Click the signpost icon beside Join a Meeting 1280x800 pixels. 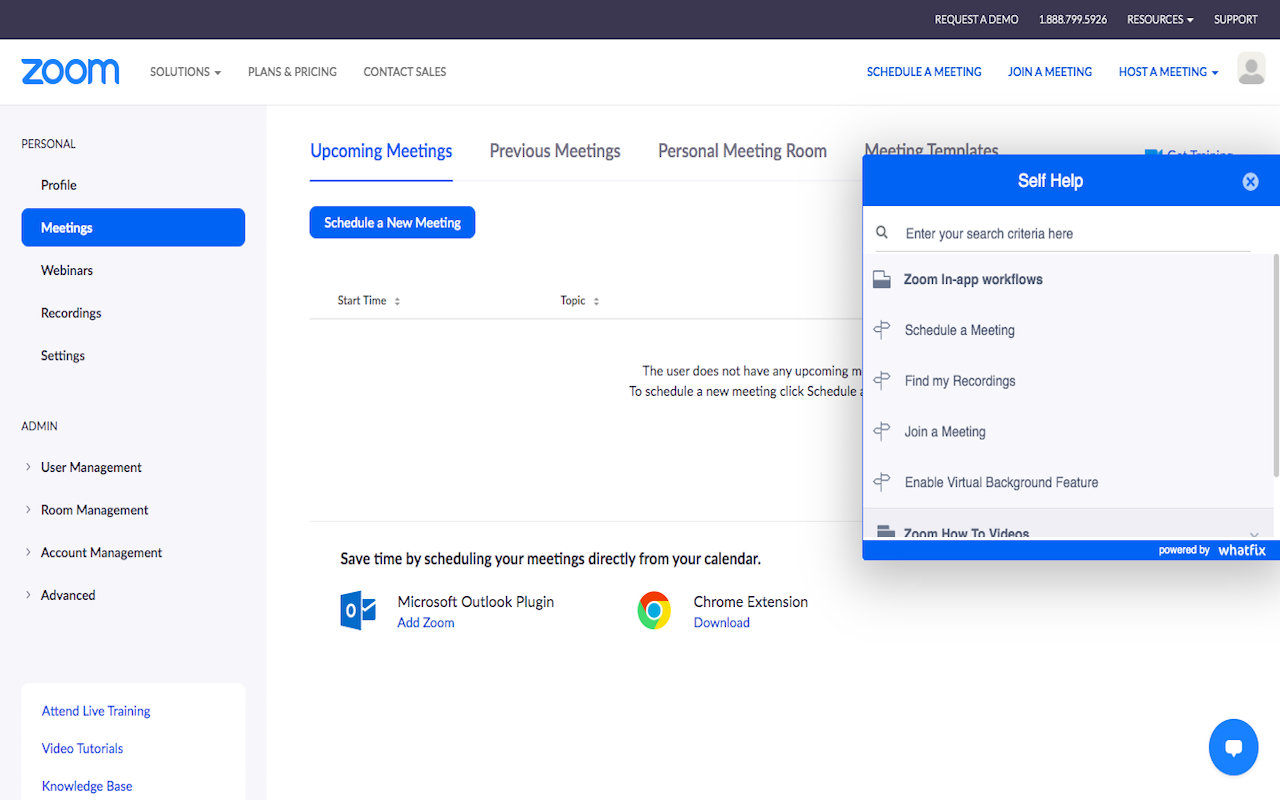[881, 431]
